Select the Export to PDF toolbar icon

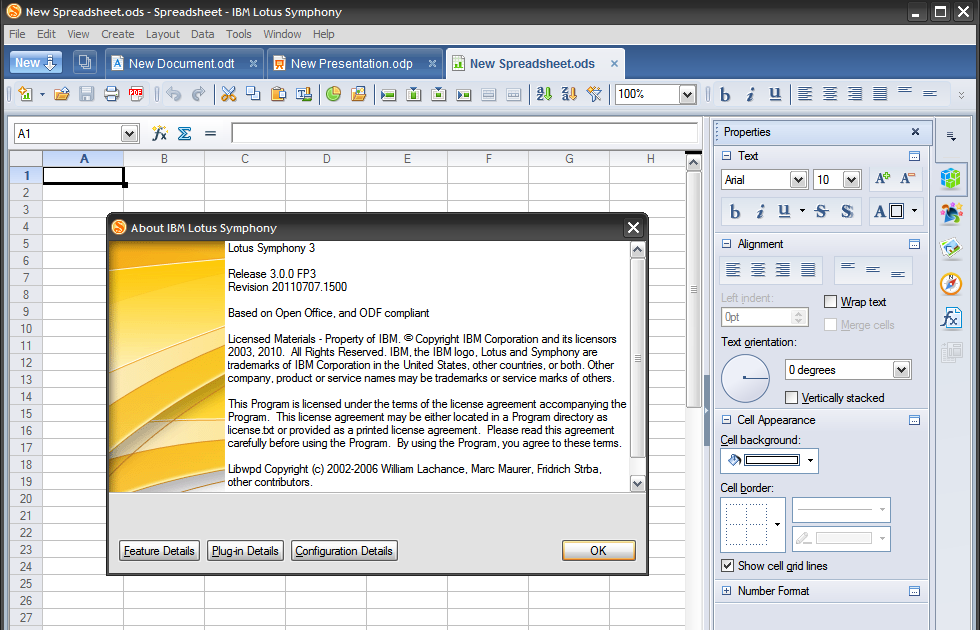(134, 95)
